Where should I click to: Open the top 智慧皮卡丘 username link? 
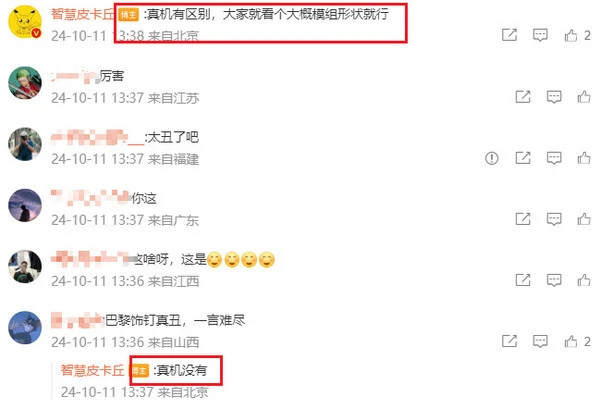83,15
